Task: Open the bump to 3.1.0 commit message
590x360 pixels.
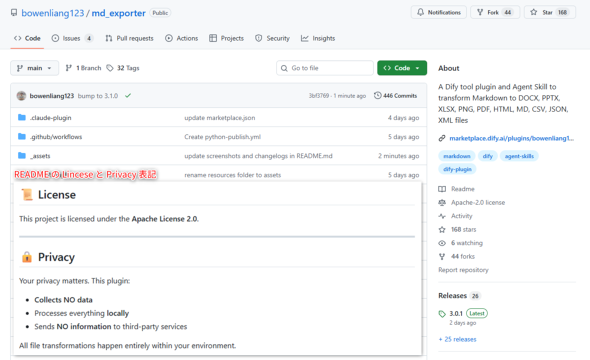Action: coord(98,96)
